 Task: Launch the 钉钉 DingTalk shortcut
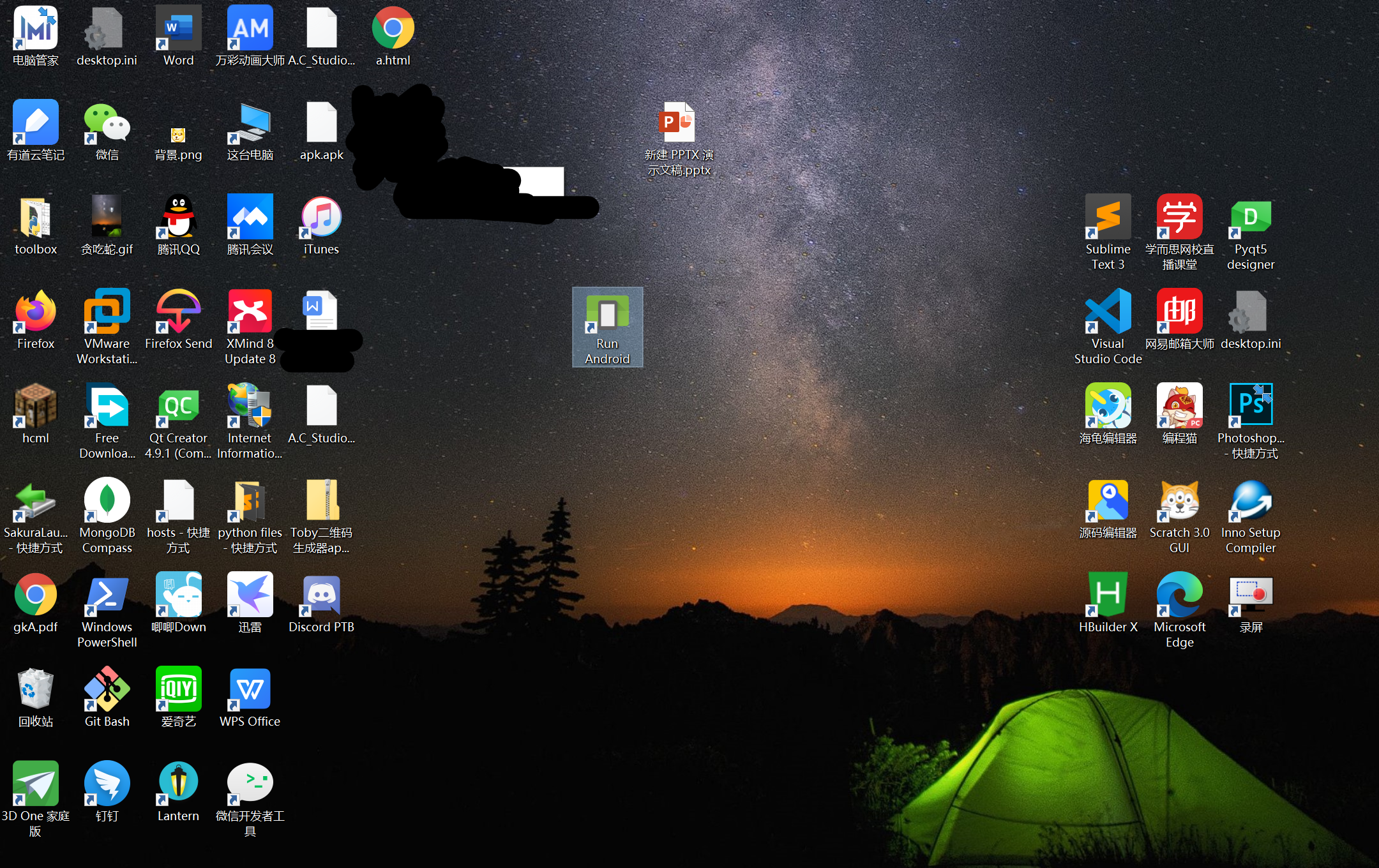click(x=107, y=792)
